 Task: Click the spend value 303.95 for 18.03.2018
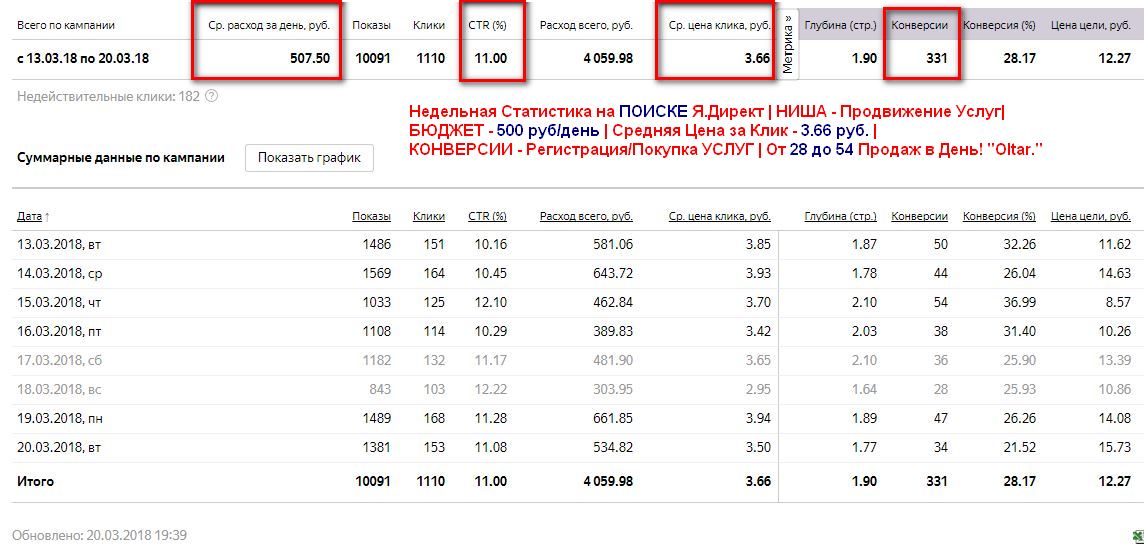pos(612,390)
